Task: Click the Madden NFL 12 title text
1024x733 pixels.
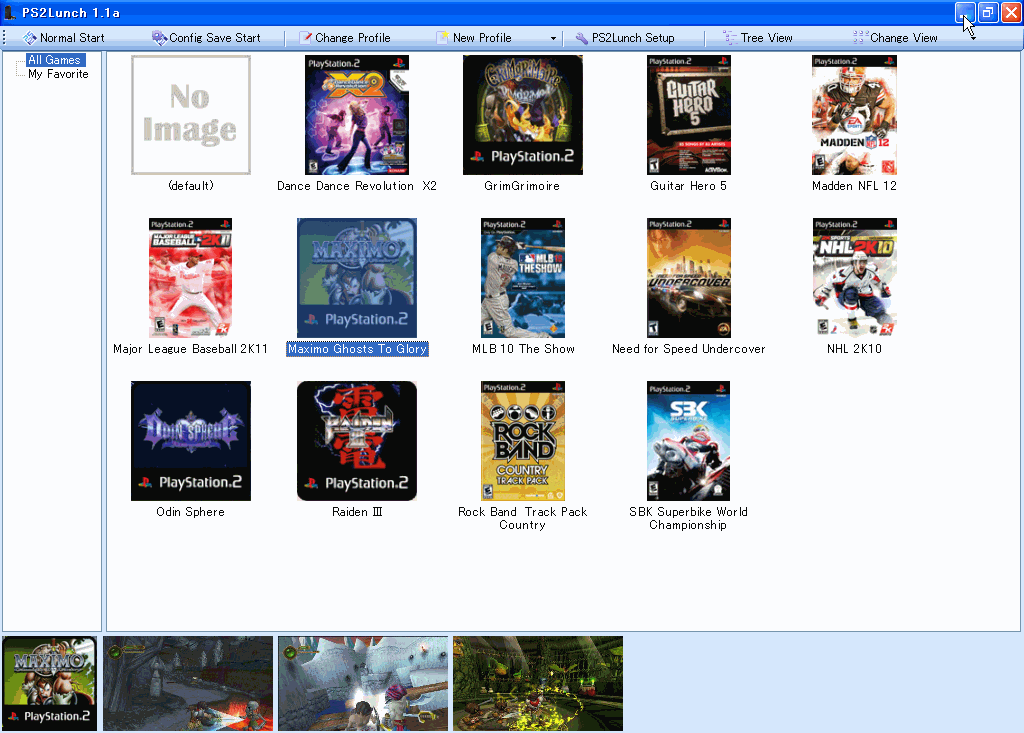Action: (x=854, y=186)
